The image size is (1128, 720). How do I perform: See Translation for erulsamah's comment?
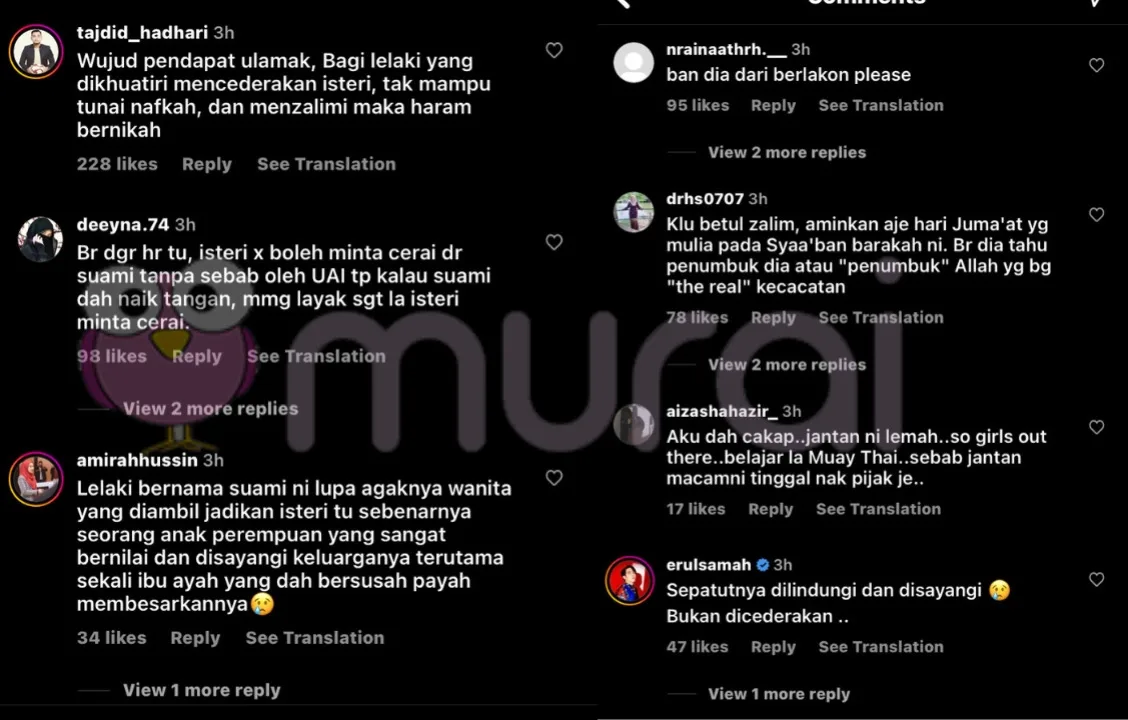[x=881, y=647]
